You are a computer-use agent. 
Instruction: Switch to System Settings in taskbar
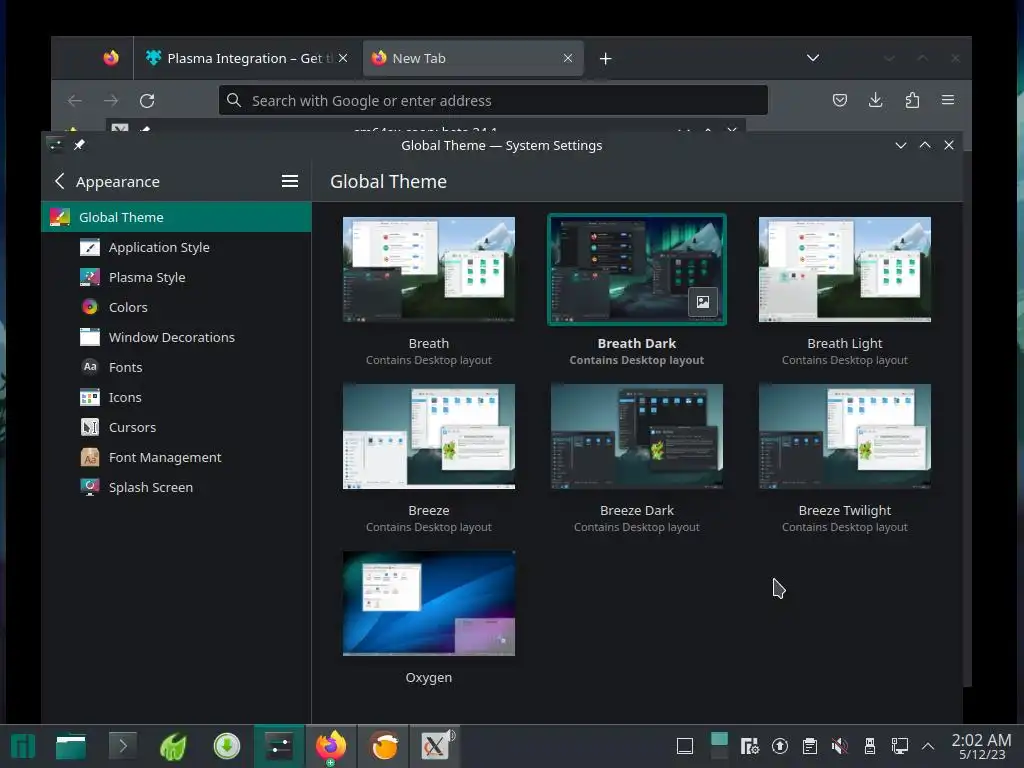[279, 746]
